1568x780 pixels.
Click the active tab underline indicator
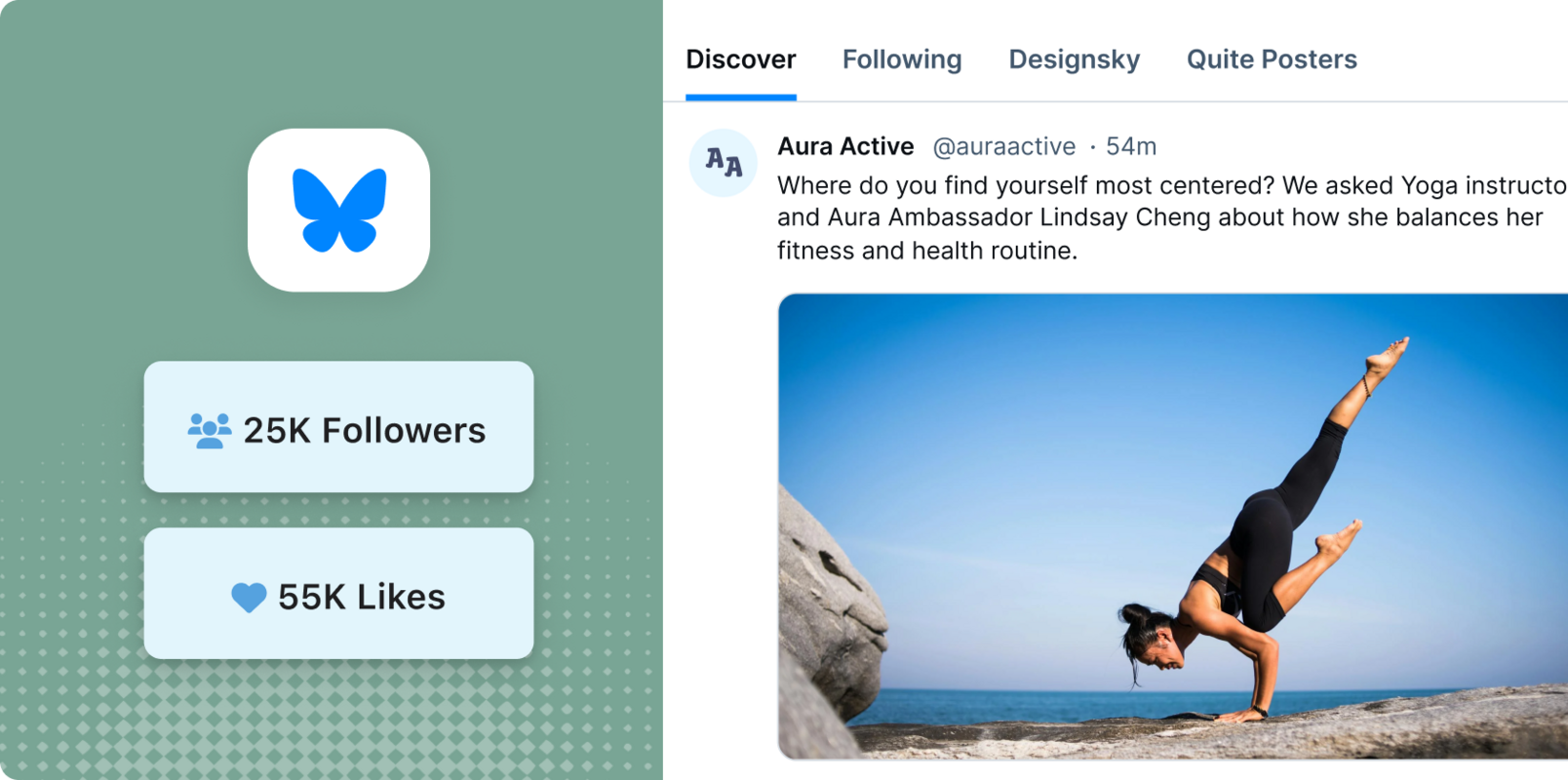[741, 95]
